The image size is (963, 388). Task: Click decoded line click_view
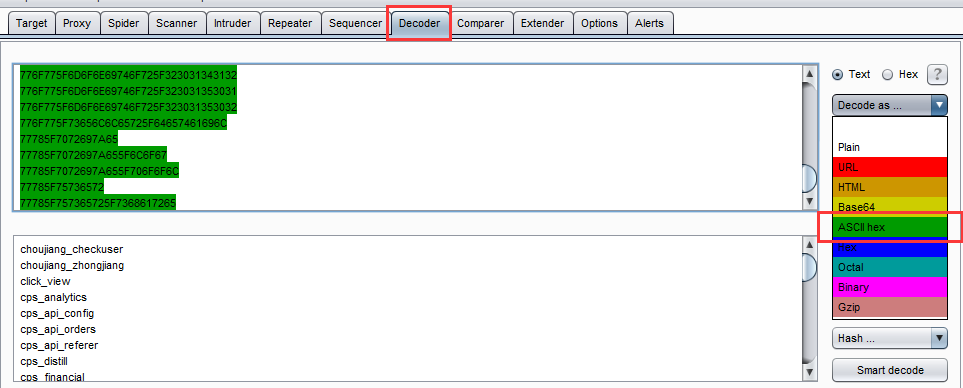(x=45, y=281)
